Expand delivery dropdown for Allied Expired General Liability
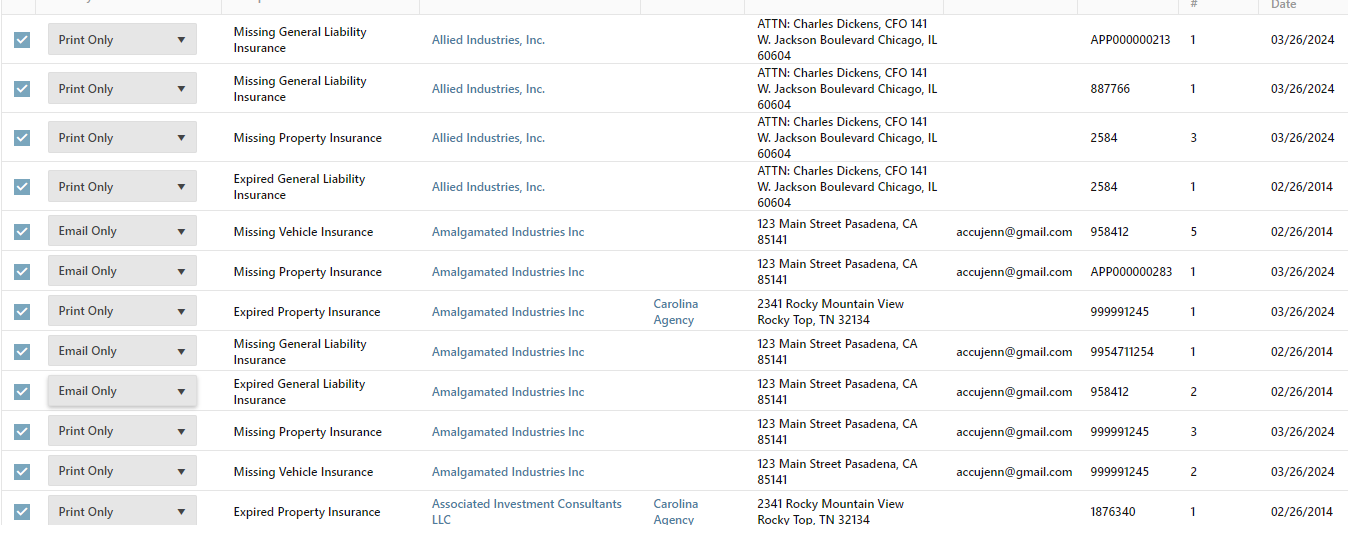Screen dimensions: 1348x535 click(122, 187)
